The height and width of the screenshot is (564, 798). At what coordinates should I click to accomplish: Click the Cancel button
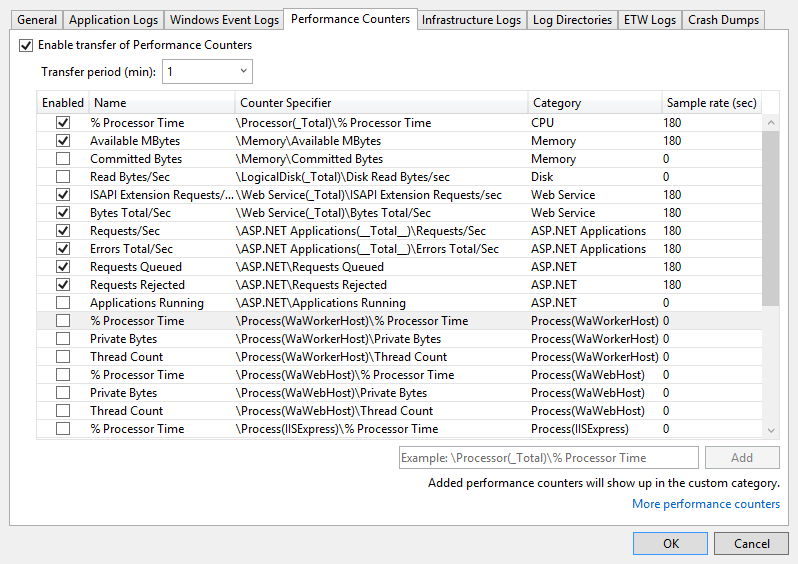[x=751, y=544]
